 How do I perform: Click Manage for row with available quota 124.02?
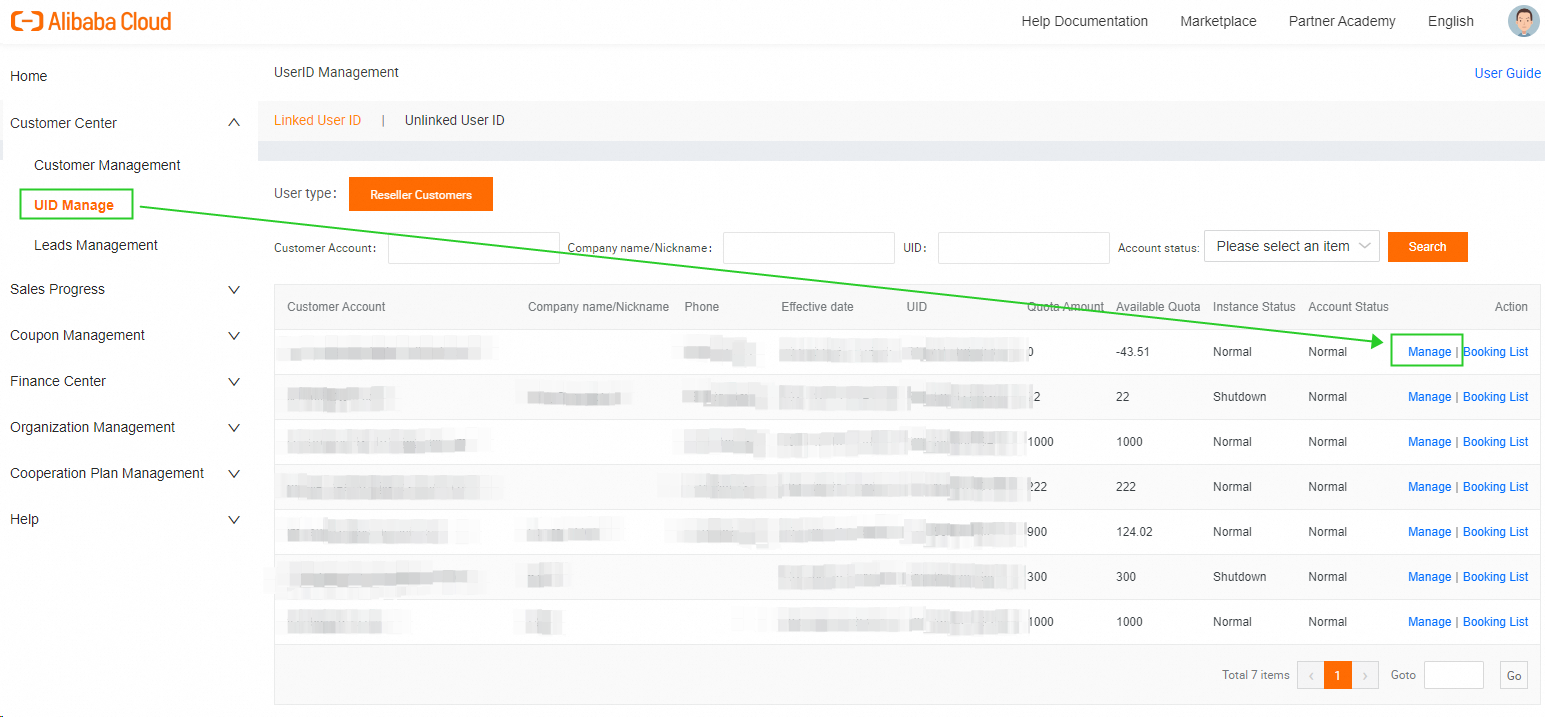point(1429,532)
